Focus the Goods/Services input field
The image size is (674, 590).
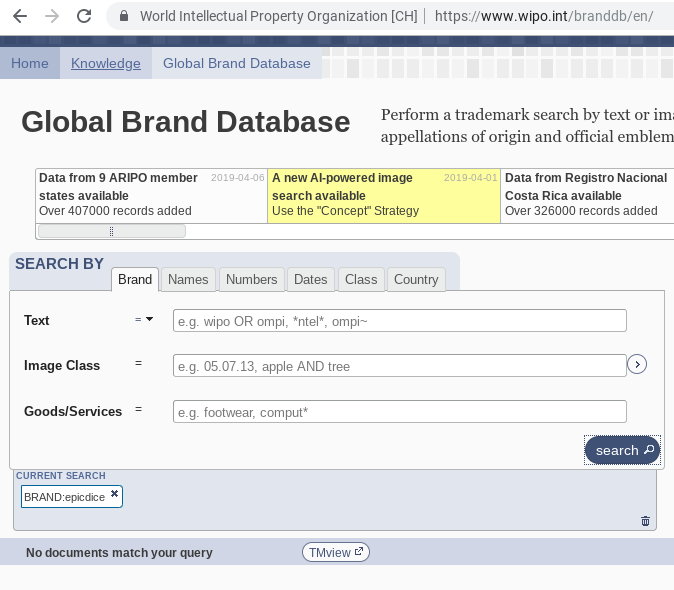pos(400,412)
